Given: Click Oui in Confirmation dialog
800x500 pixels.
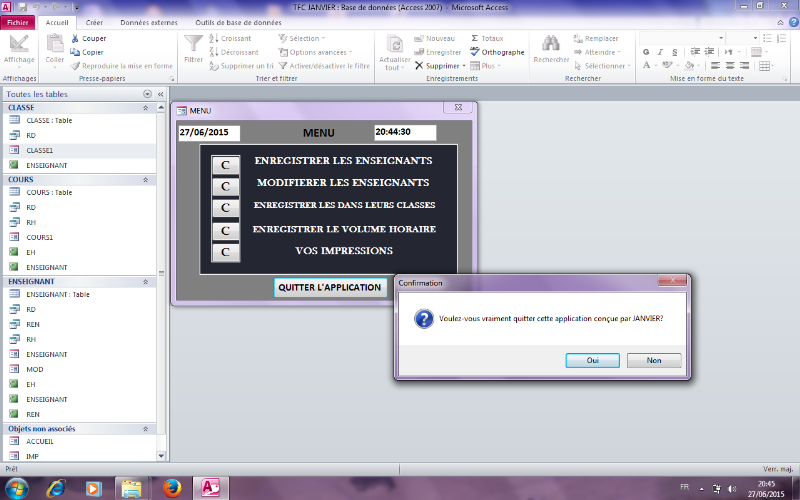Looking at the screenshot, I should click(592, 360).
